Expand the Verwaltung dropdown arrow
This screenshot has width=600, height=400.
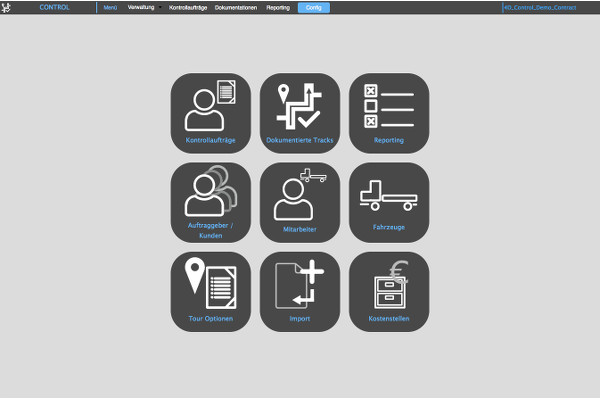[160, 7]
